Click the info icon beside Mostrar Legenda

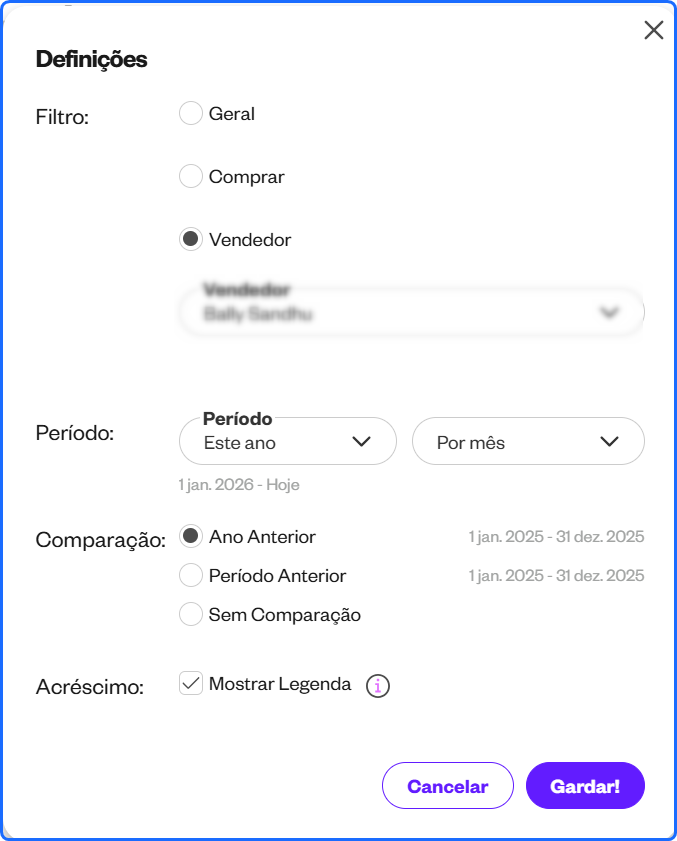(x=378, y=685)
